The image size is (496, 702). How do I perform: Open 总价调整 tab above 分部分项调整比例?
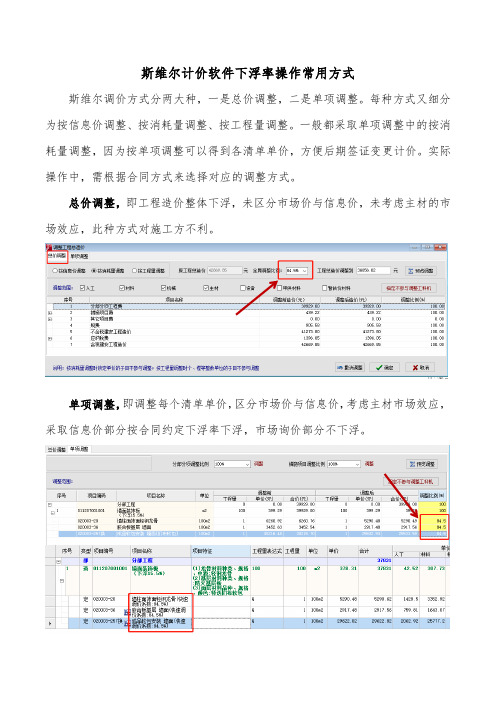coord(57,449)
